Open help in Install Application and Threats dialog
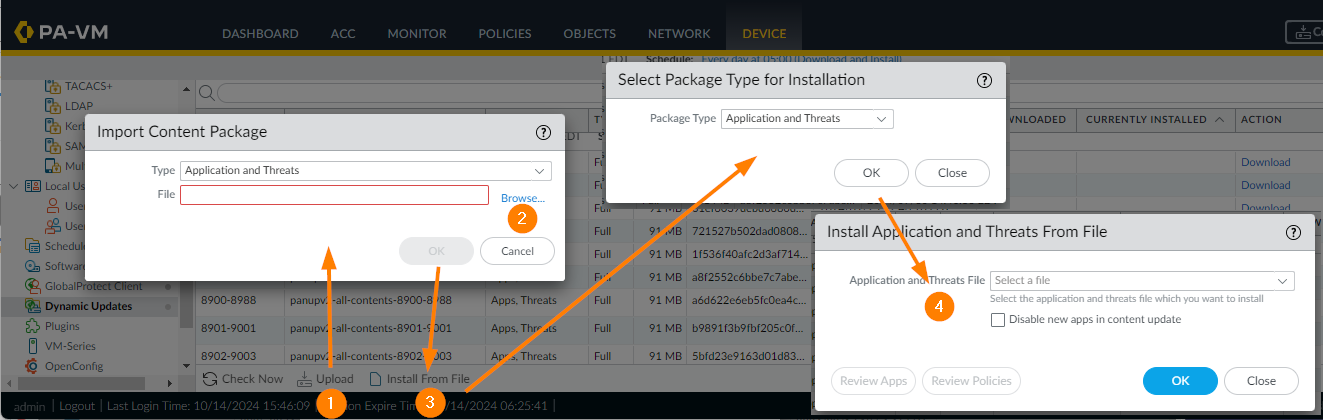1323x420 pixels. [x=1293, y=232]
